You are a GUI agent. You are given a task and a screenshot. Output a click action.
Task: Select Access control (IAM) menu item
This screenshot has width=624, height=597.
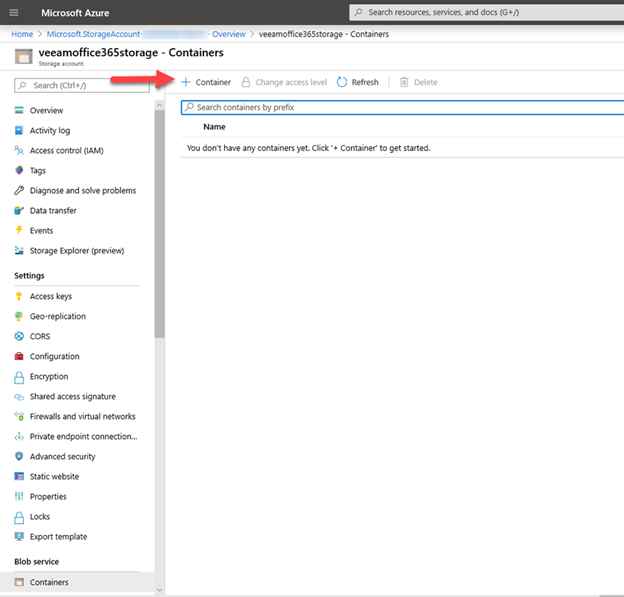click(66, 150)
